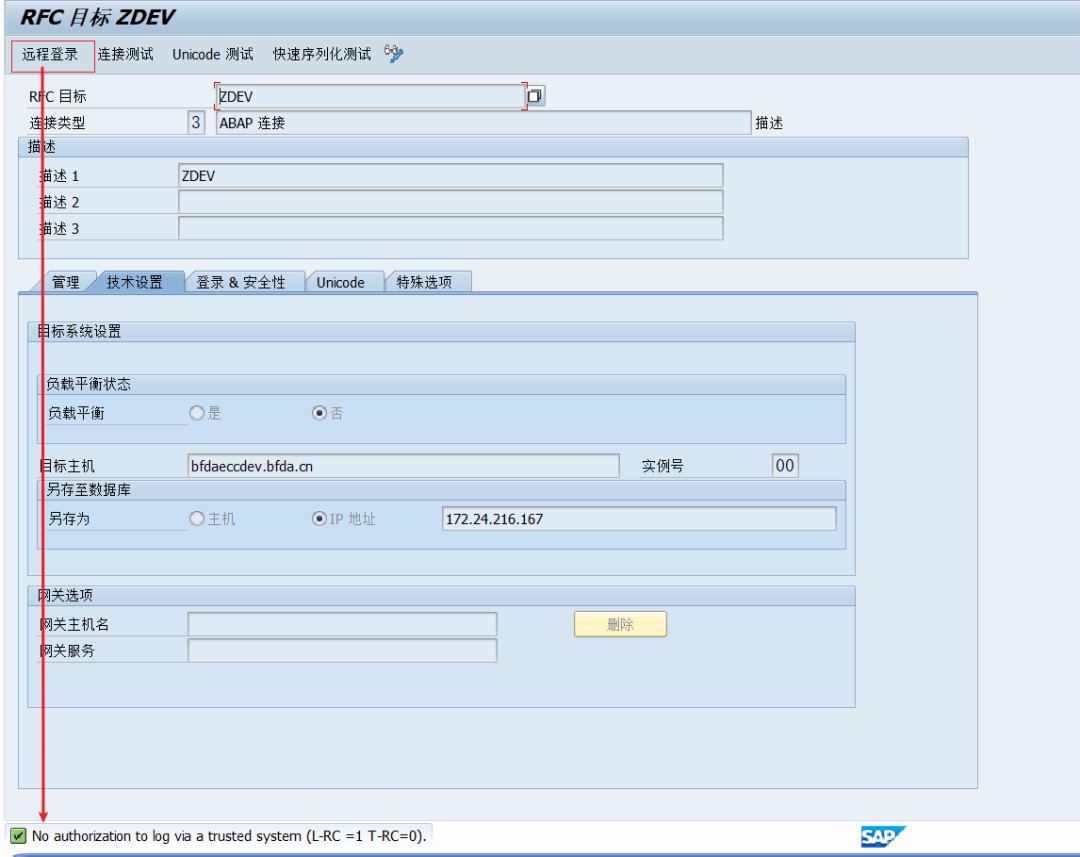This screenshot has height=857, width=1080.
Task: Click the 网关服务 gateway service field
Action: pos(342,650)
